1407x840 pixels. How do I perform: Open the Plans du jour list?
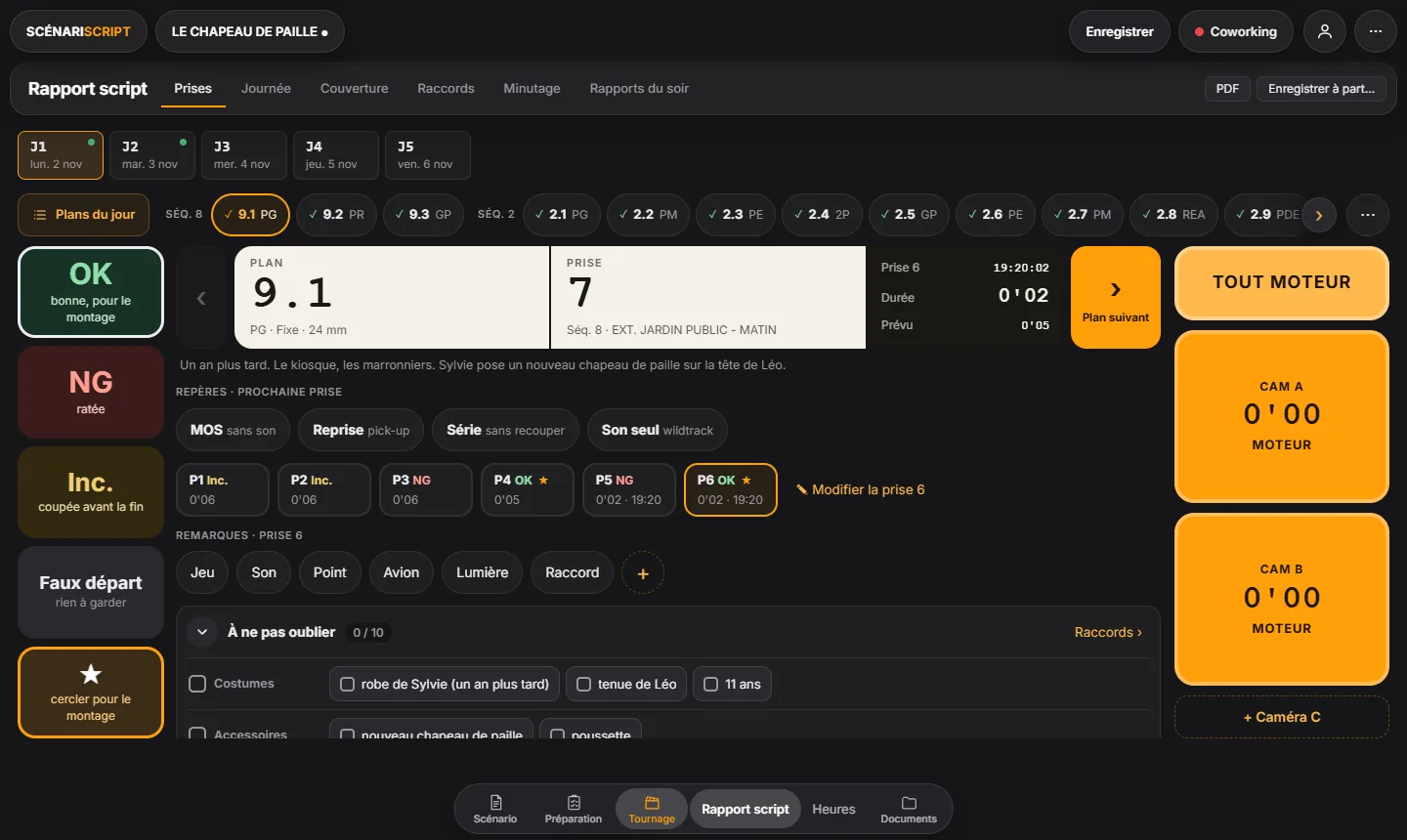(83, 215)
